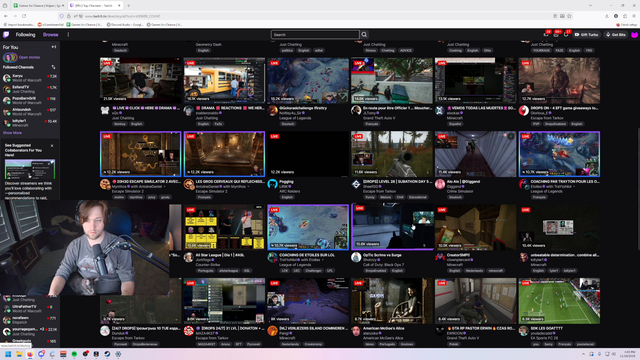Open the Windows Start menu
The height and width of the screenshot is (360, 640).
8,354
